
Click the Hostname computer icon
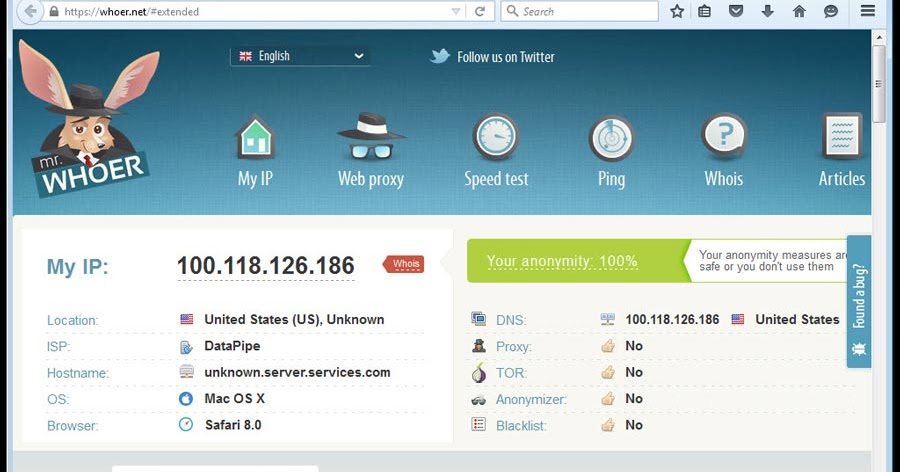click(187, 372)
